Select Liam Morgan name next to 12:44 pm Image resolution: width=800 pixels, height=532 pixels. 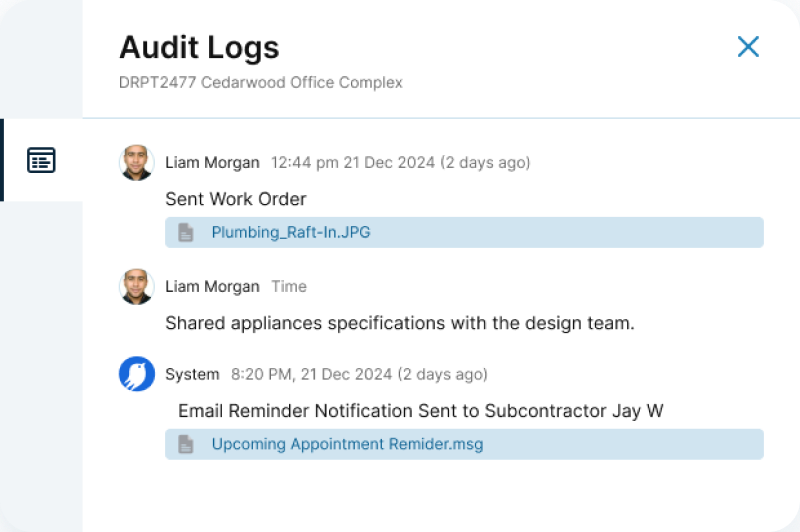(x=212, y=162)
